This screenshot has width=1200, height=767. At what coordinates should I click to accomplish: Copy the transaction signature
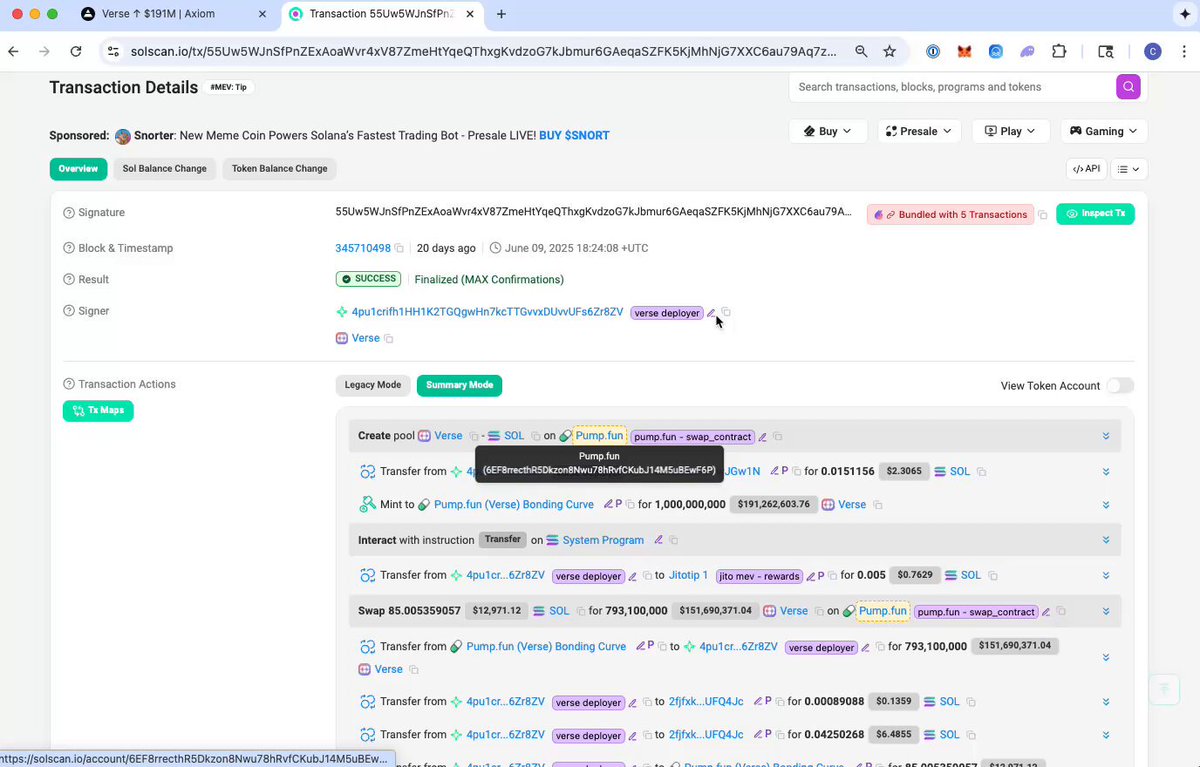coord(1043,215)
